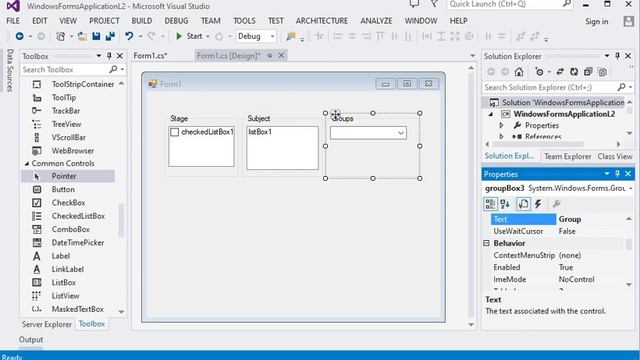Open the groupBox3 object selector dropdown
This screenshot has width=640, height=360.
(x=631, y=188)
